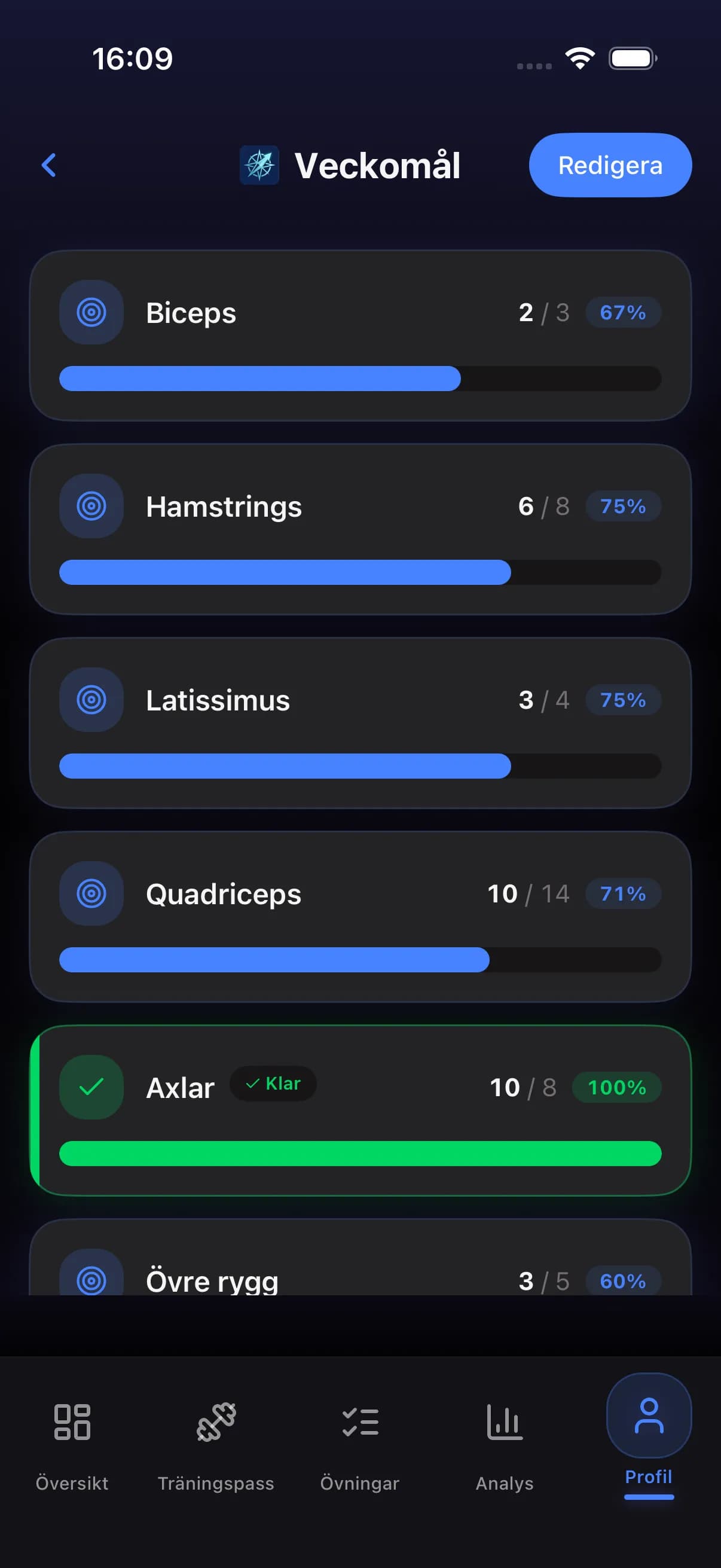Tap the Quadriceps target icon
Viewport: 721px width, 1568px height.
pyautogui.click(x=91, y=893)
